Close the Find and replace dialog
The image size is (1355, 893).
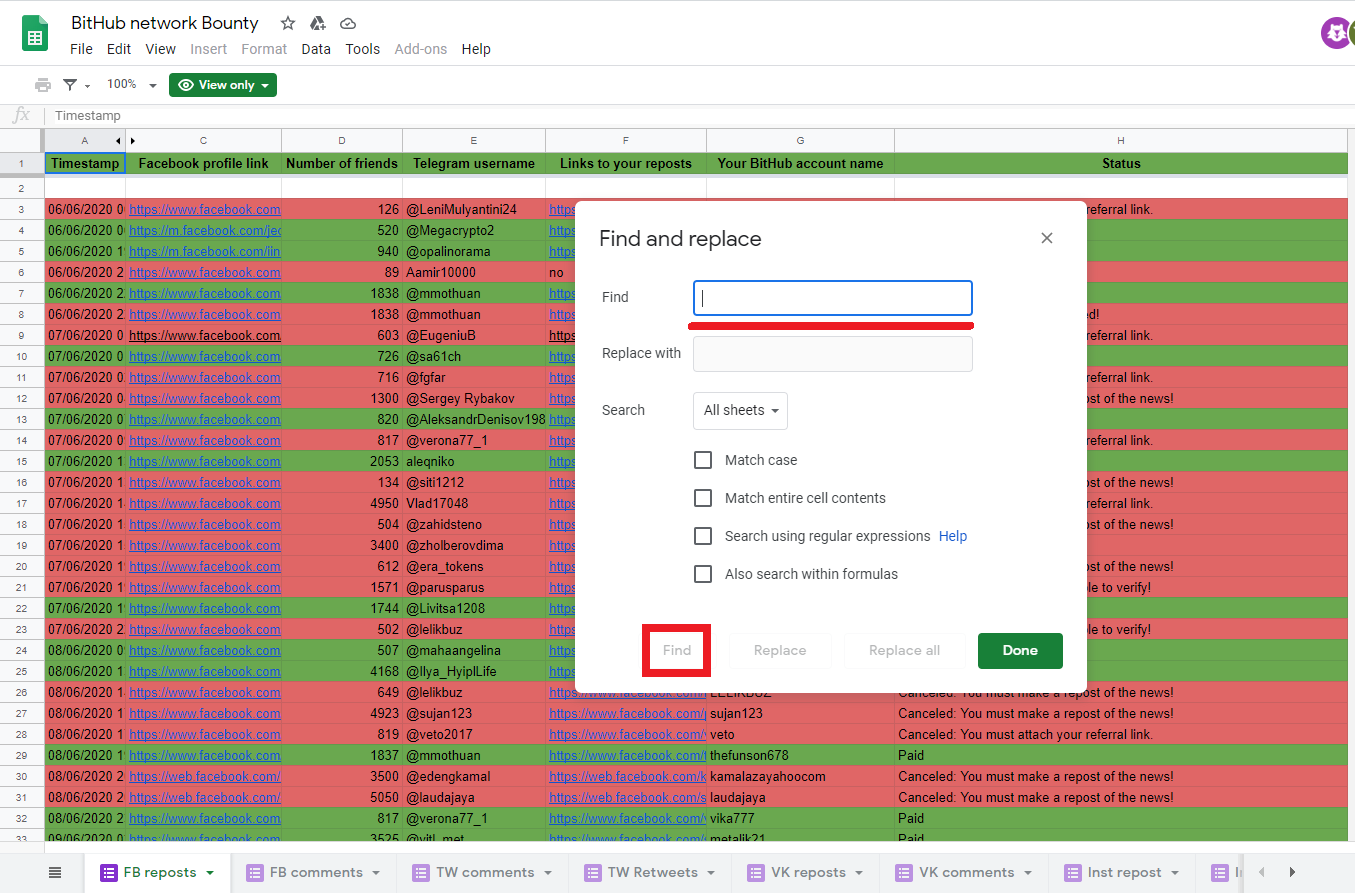(x=1047, y=238)
